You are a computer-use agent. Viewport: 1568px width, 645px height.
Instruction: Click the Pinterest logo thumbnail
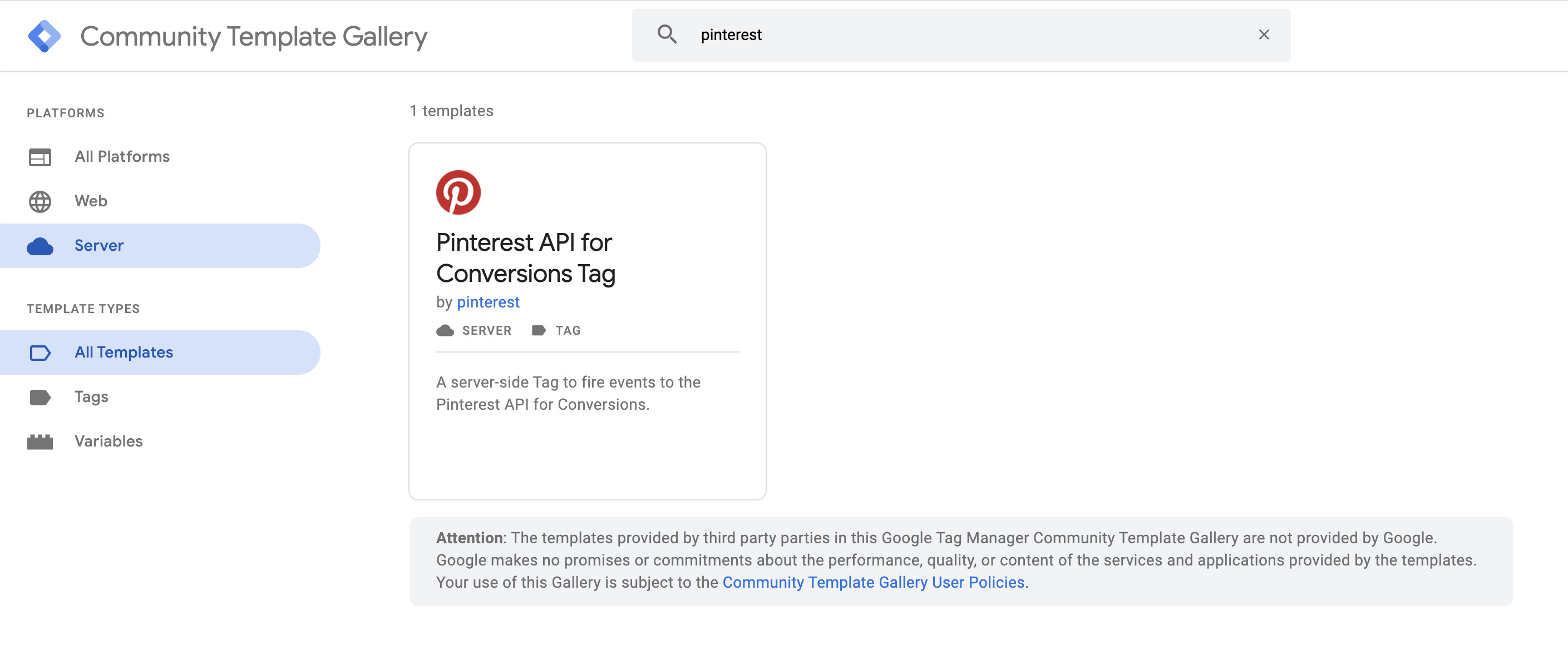coord(458,192)
